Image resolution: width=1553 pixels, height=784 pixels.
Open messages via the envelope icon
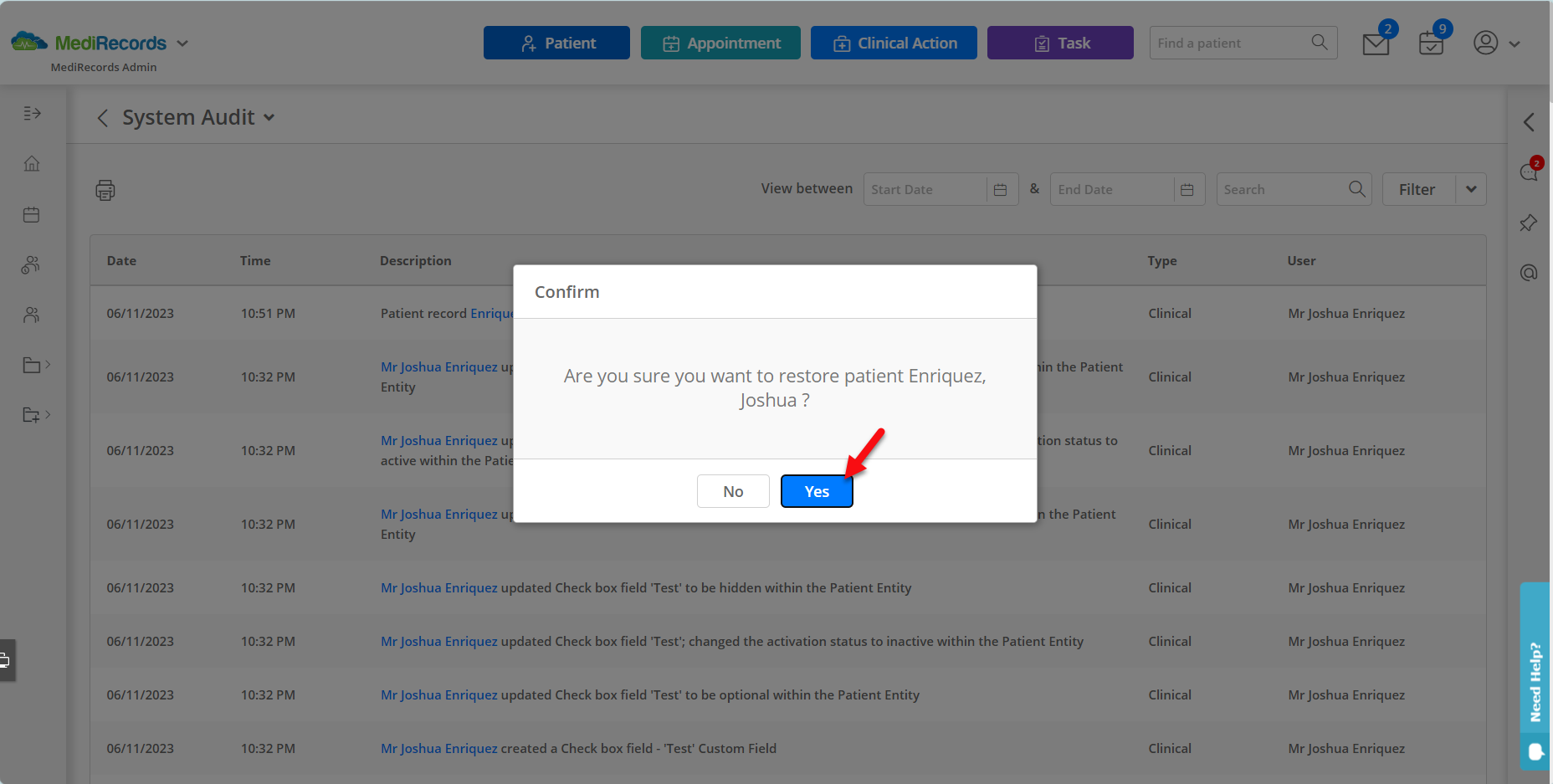pos(1375,43)
